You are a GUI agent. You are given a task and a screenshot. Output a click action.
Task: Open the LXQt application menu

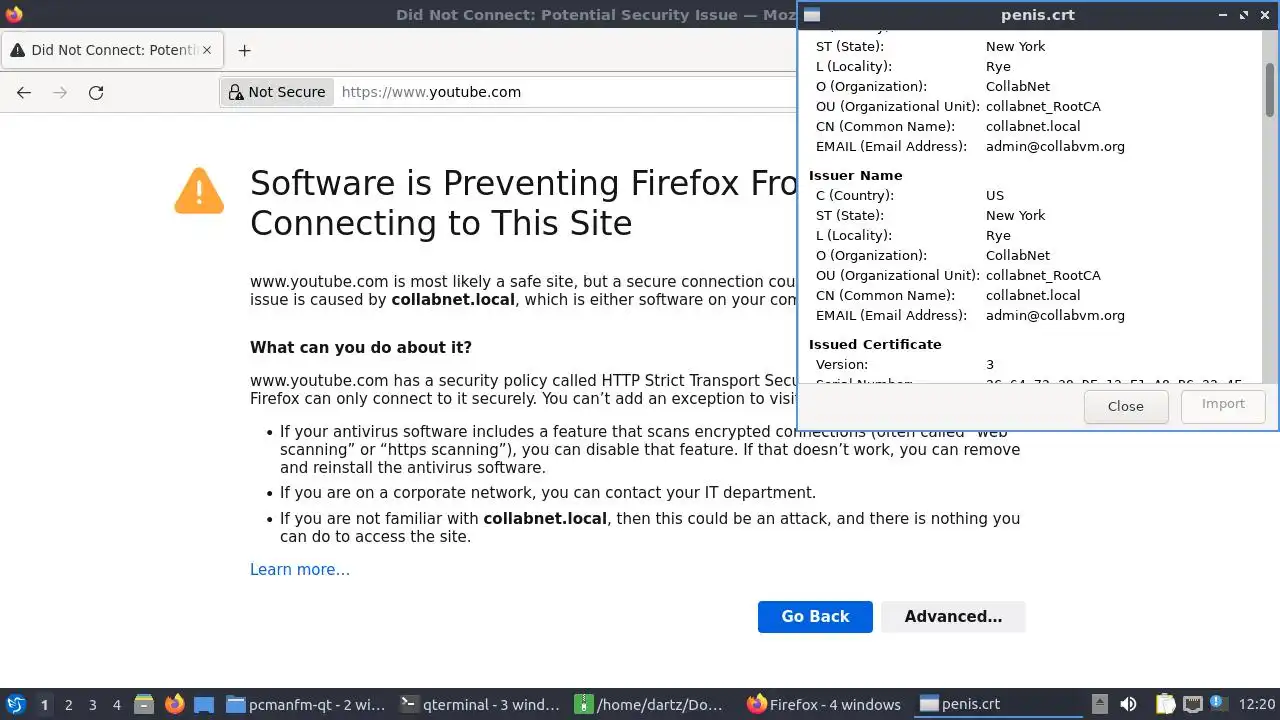[15, 704]
